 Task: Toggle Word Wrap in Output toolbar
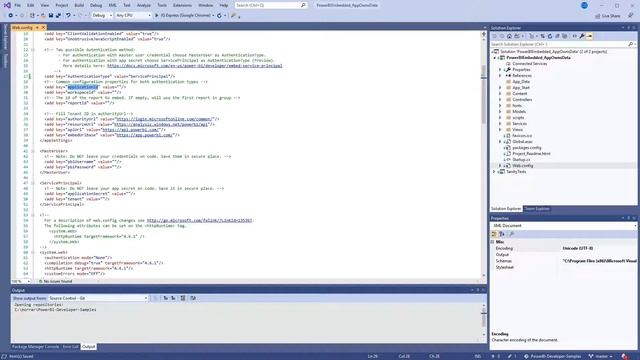point(193,298)
